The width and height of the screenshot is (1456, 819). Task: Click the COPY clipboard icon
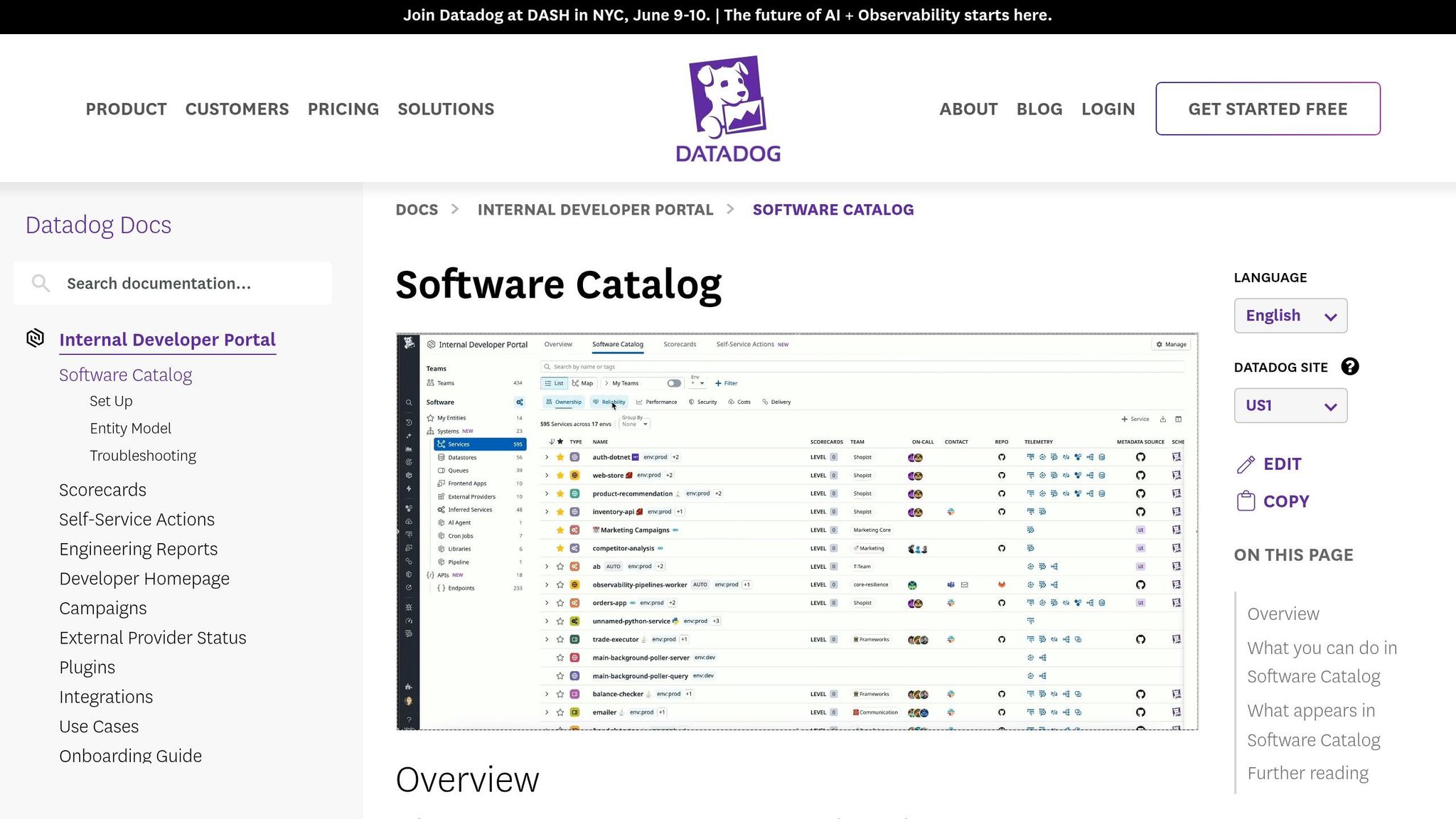point(1245,500)
